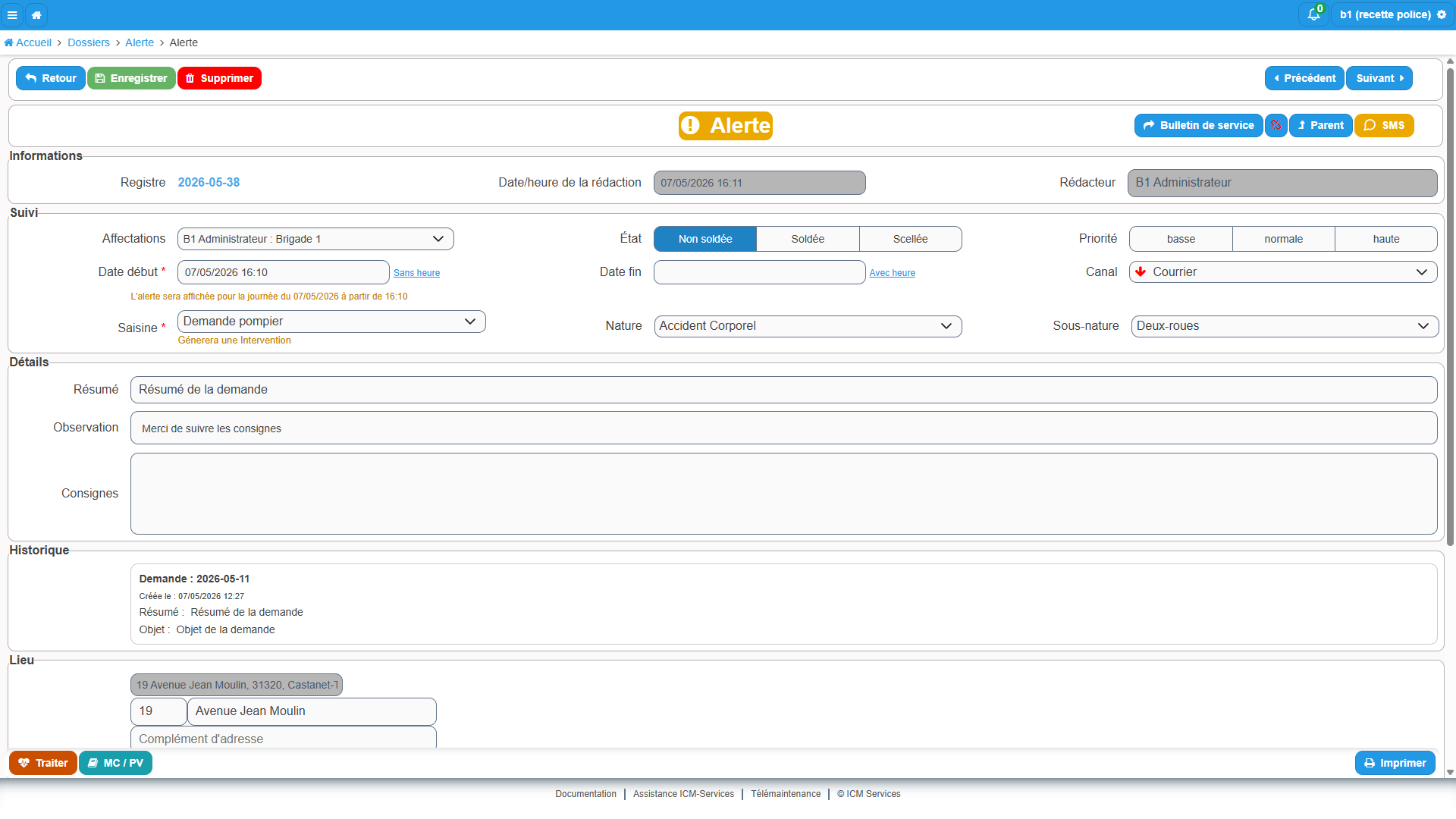The height and width of the screenshot is (819, 1456).
Task: Click the Observation text field
Action: (x=783, y=428)
